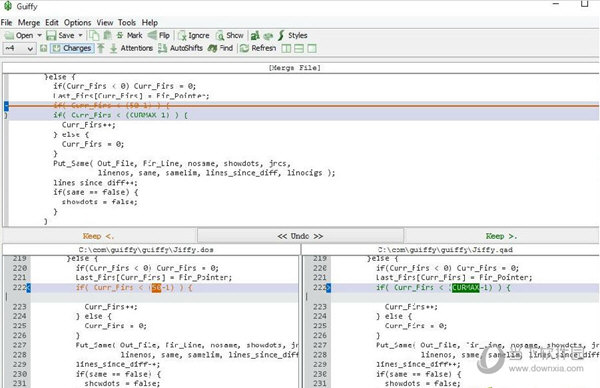
Task: Click the Open toolbar button
Action: pyautogui.click(x=19, y=36)
